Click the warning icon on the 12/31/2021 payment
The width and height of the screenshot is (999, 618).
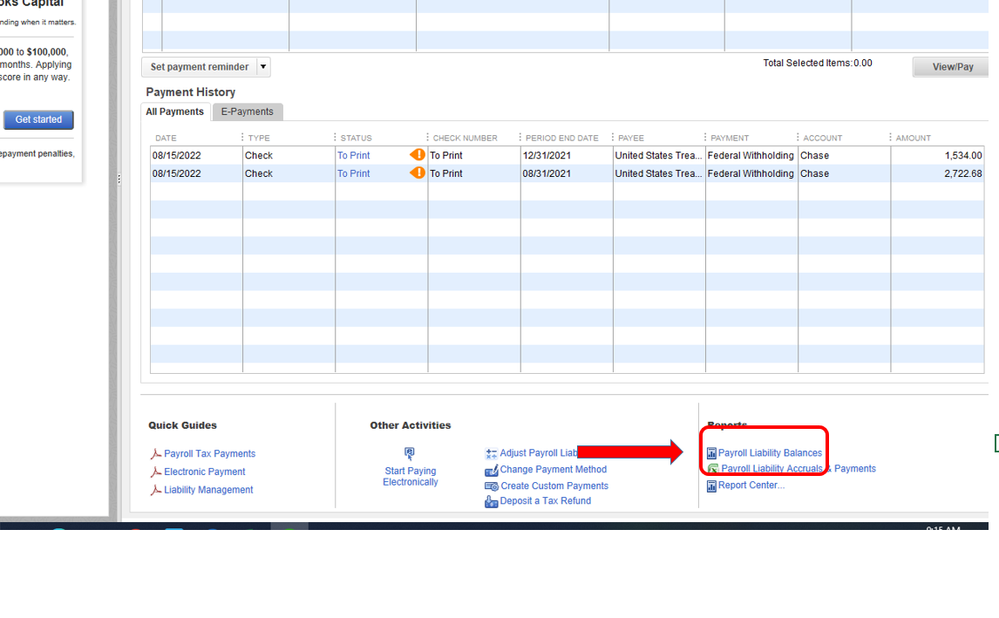[417, 155]
